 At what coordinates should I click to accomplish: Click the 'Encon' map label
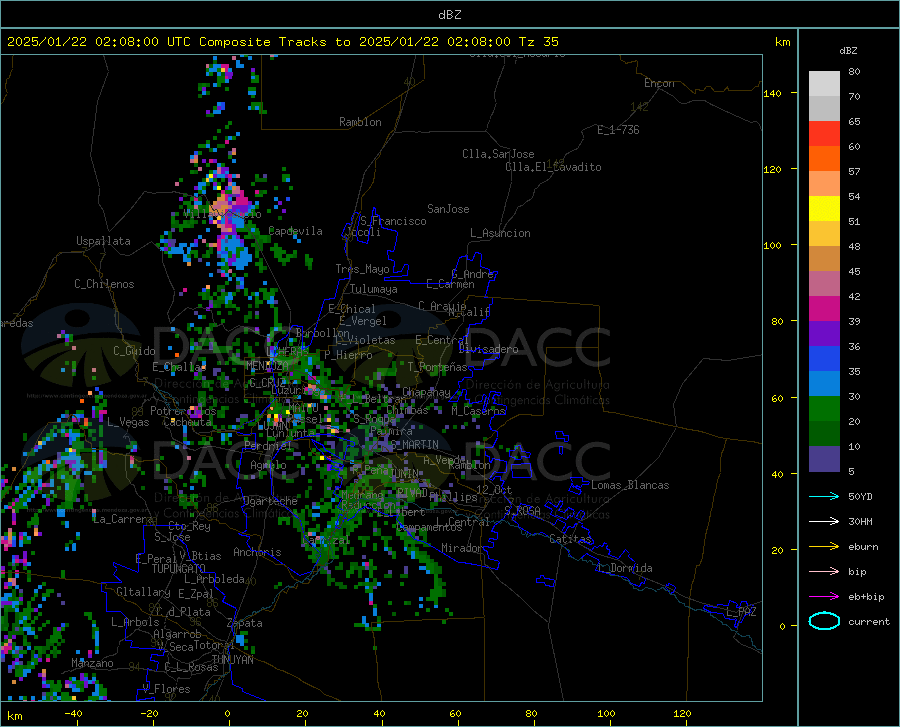[659, 83]
